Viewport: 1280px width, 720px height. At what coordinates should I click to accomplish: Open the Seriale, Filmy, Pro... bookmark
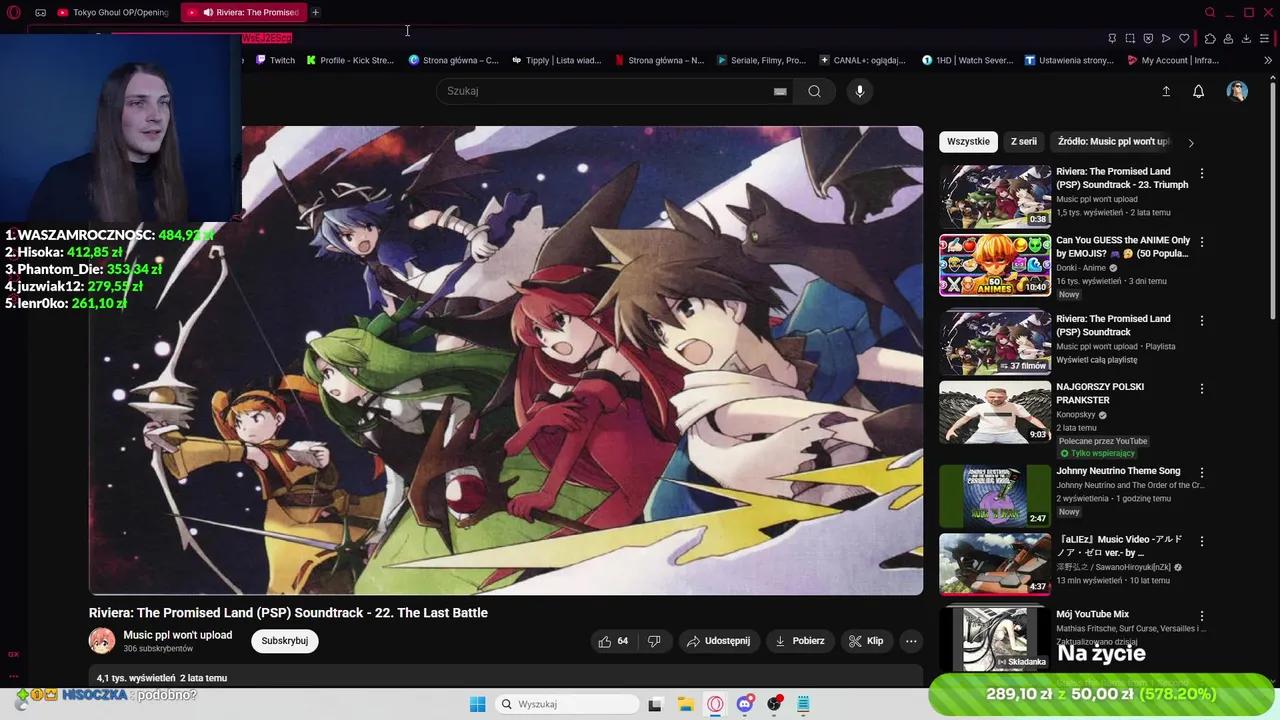point(761,60)
